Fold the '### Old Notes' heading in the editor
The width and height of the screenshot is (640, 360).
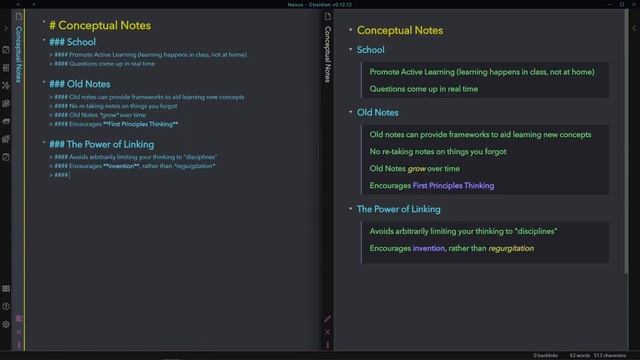coord(44,82)
